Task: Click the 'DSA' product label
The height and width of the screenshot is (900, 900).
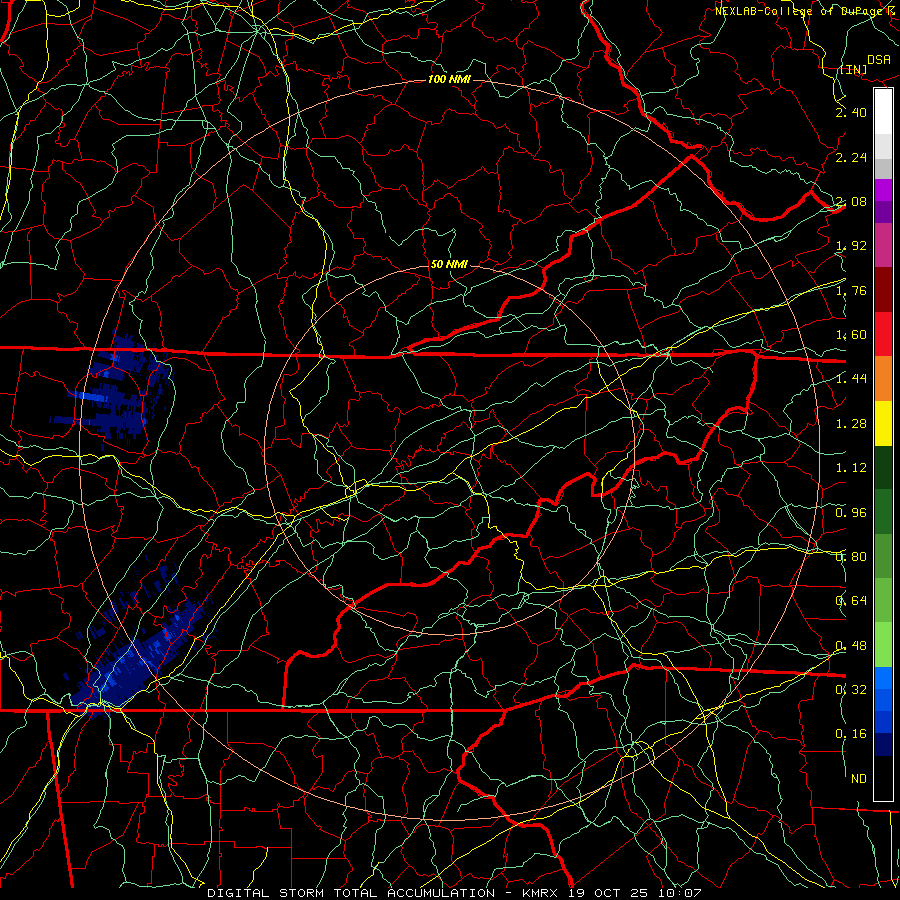Action: click(x=879, y=60)
